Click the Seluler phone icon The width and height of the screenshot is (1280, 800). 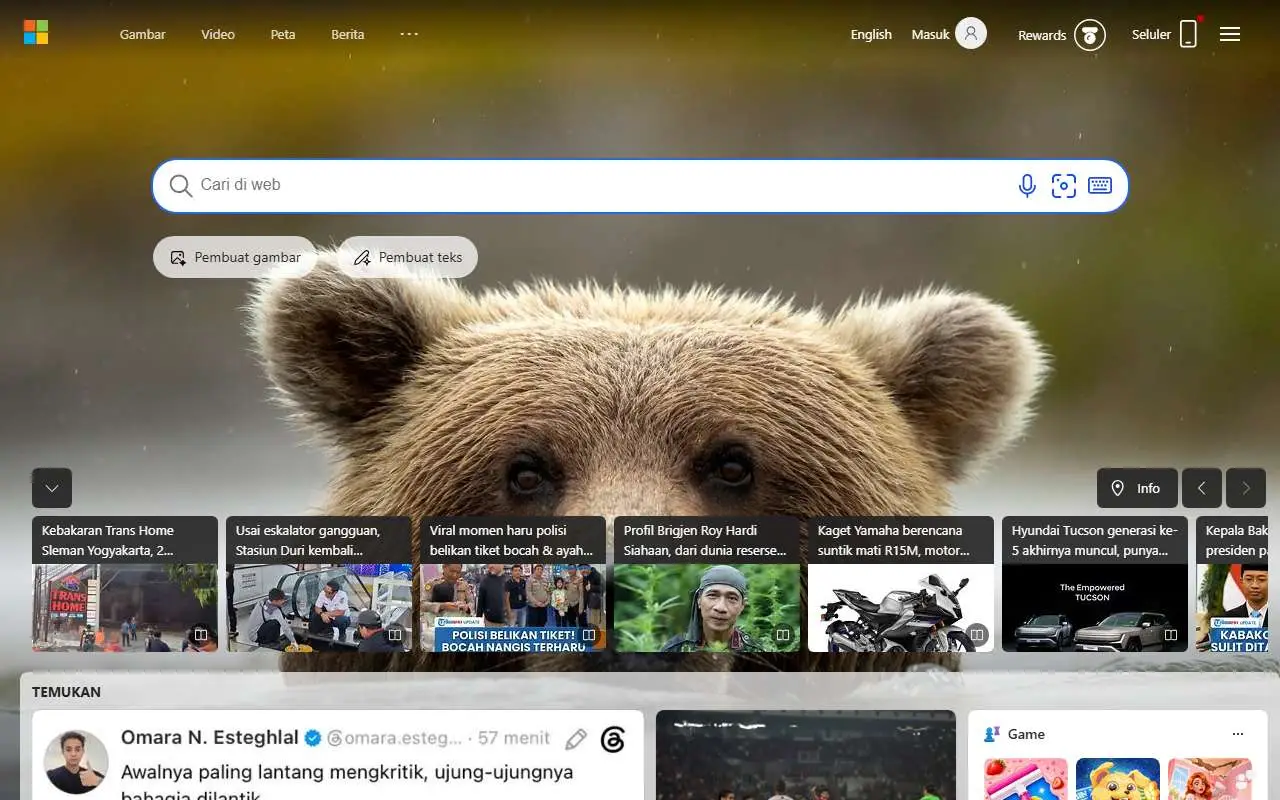(1188, 34)
